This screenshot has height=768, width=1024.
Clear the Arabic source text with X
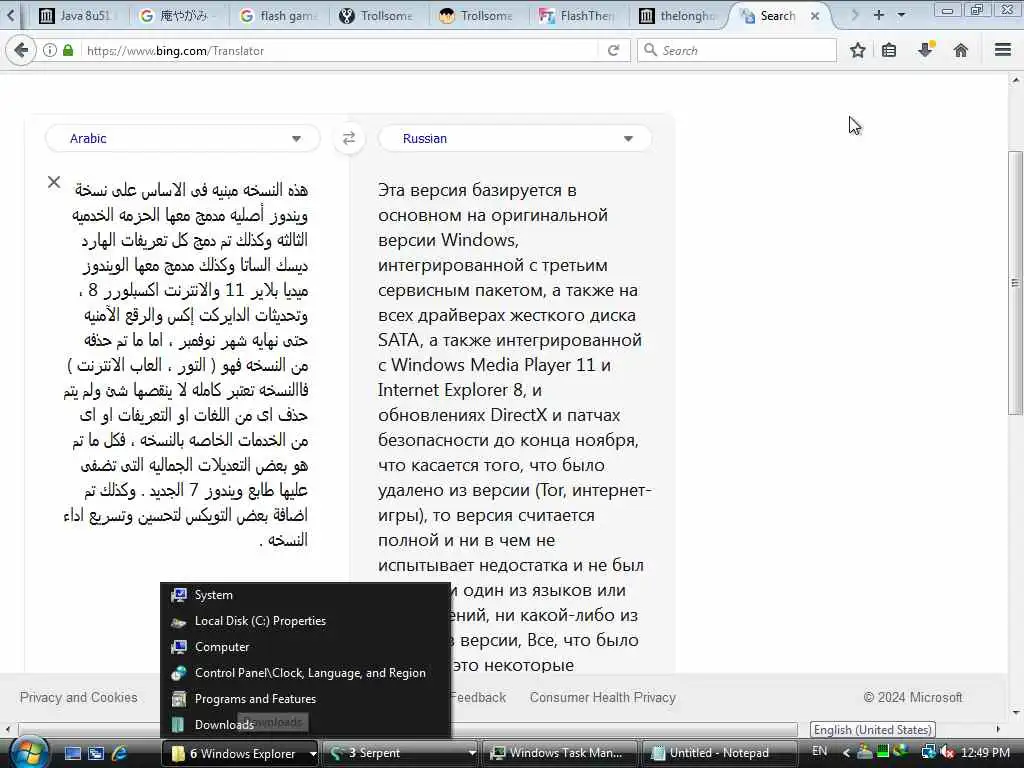[54, 182]
